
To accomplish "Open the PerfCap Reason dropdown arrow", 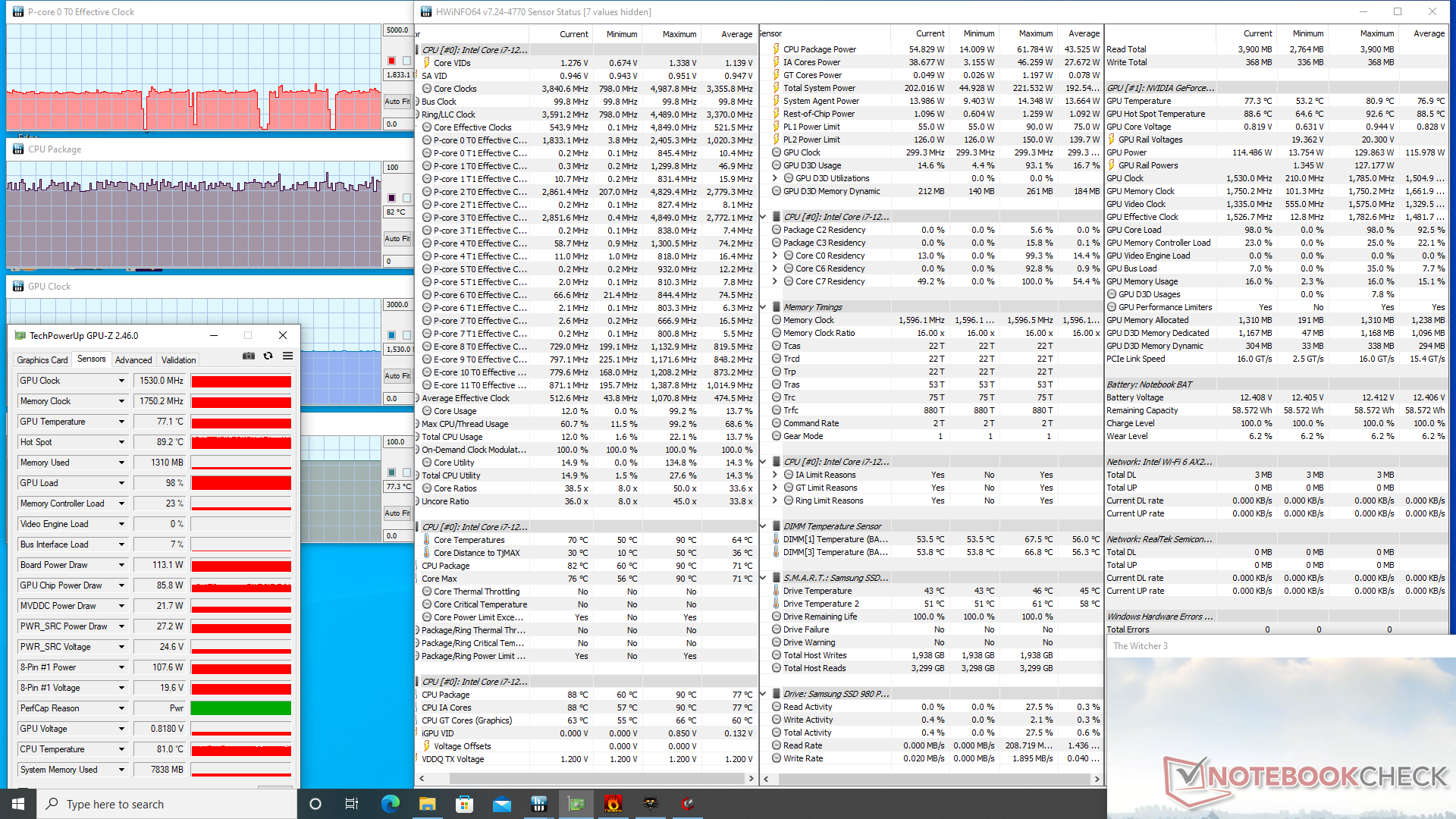I will (121, 708).
